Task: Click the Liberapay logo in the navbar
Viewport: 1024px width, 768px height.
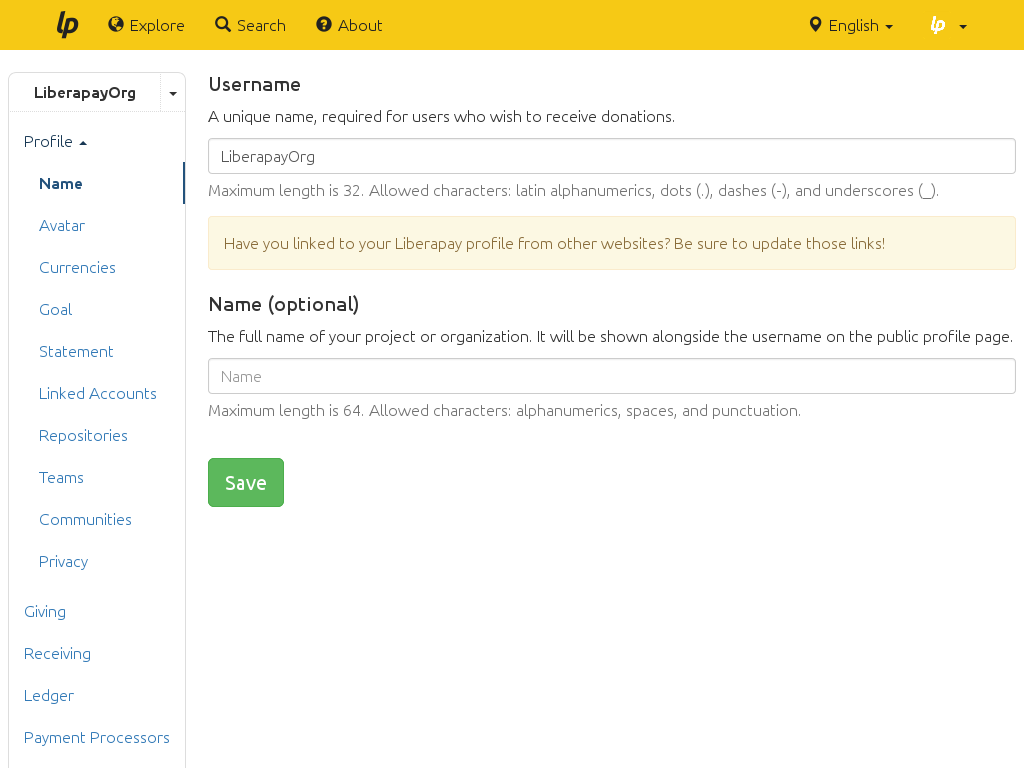Action: [x=67, y=24]
